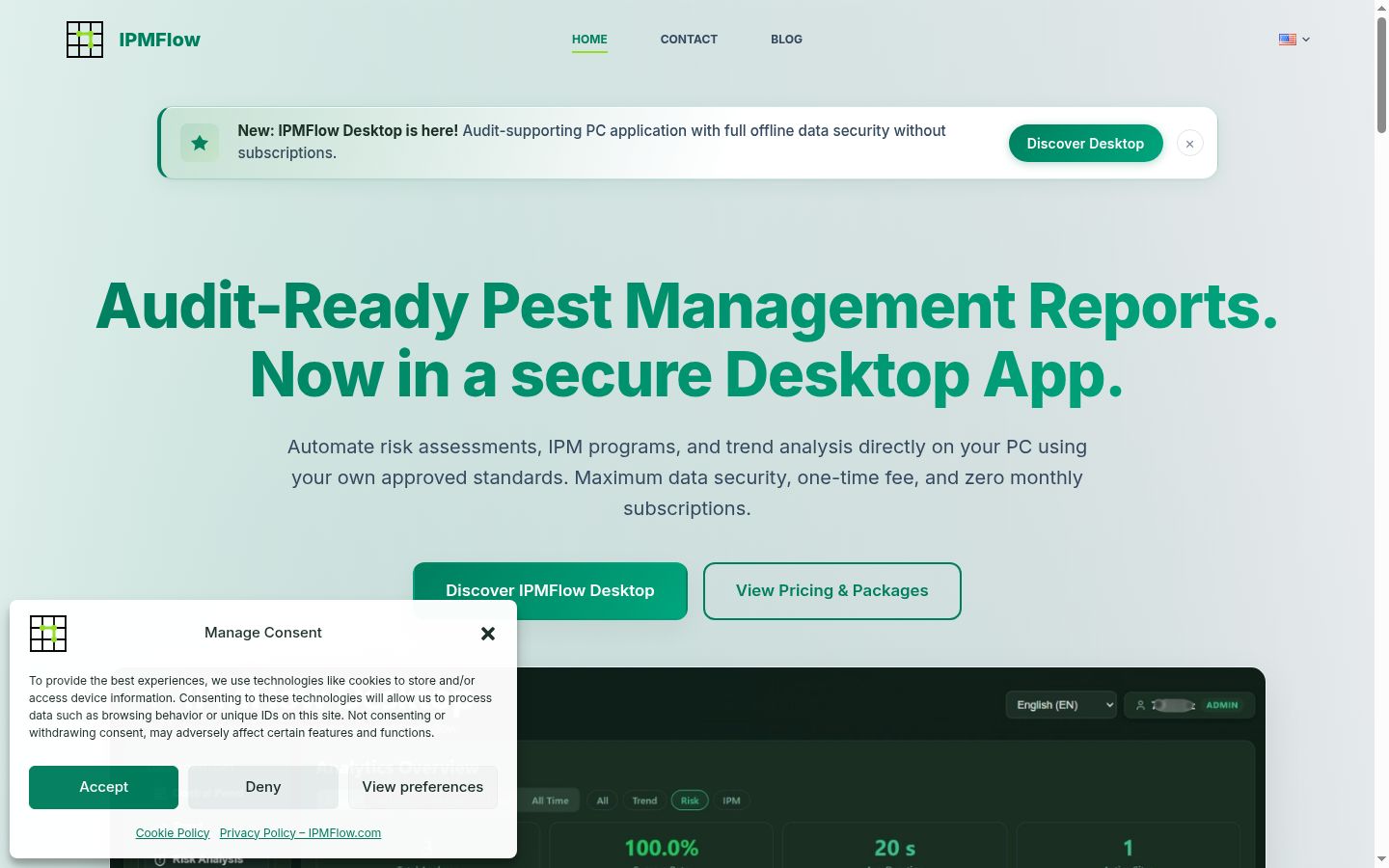Open English (EN) dropdown in app preview
1389x868 pixels.
pyautogui.click(x=1061, y=705)
